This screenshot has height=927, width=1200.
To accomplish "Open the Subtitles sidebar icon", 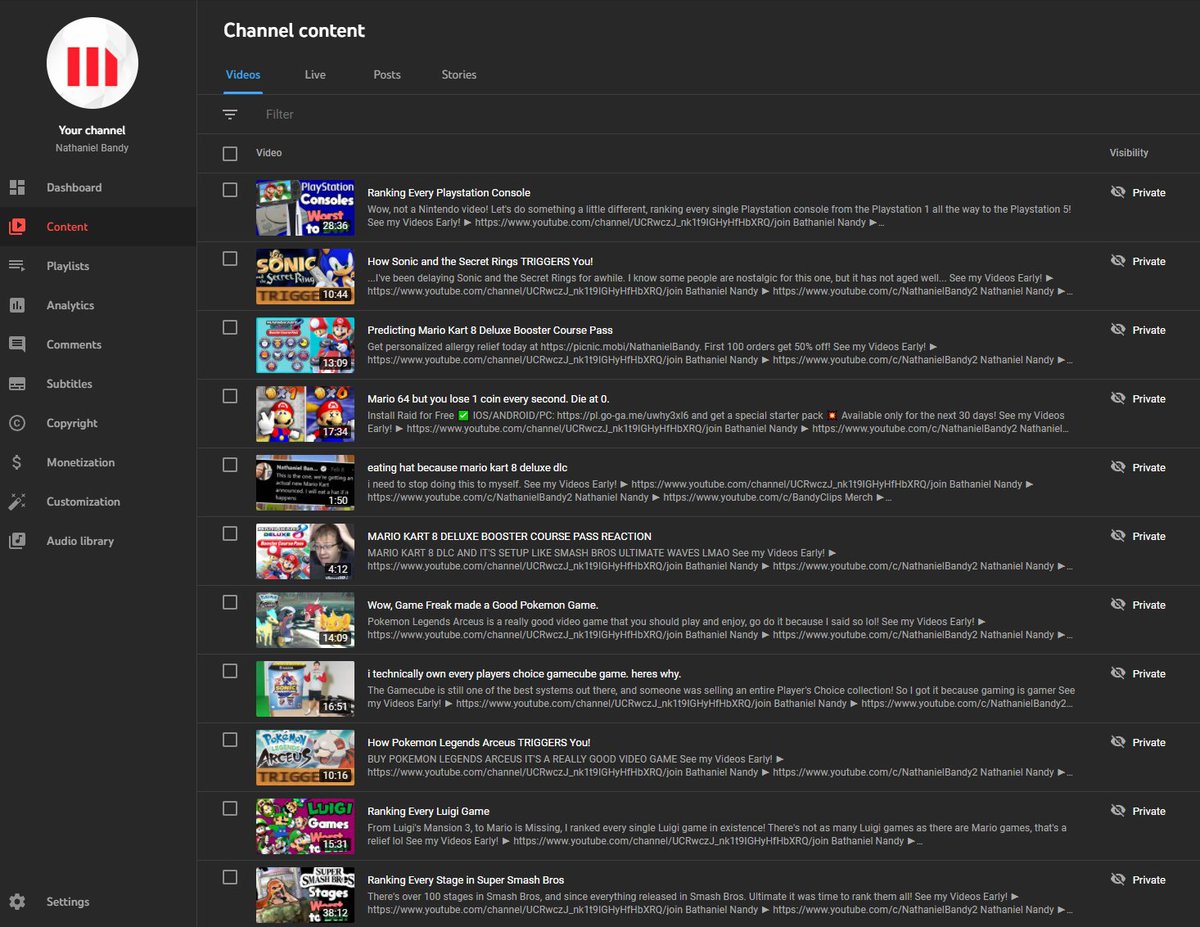I will coord(17,384).
